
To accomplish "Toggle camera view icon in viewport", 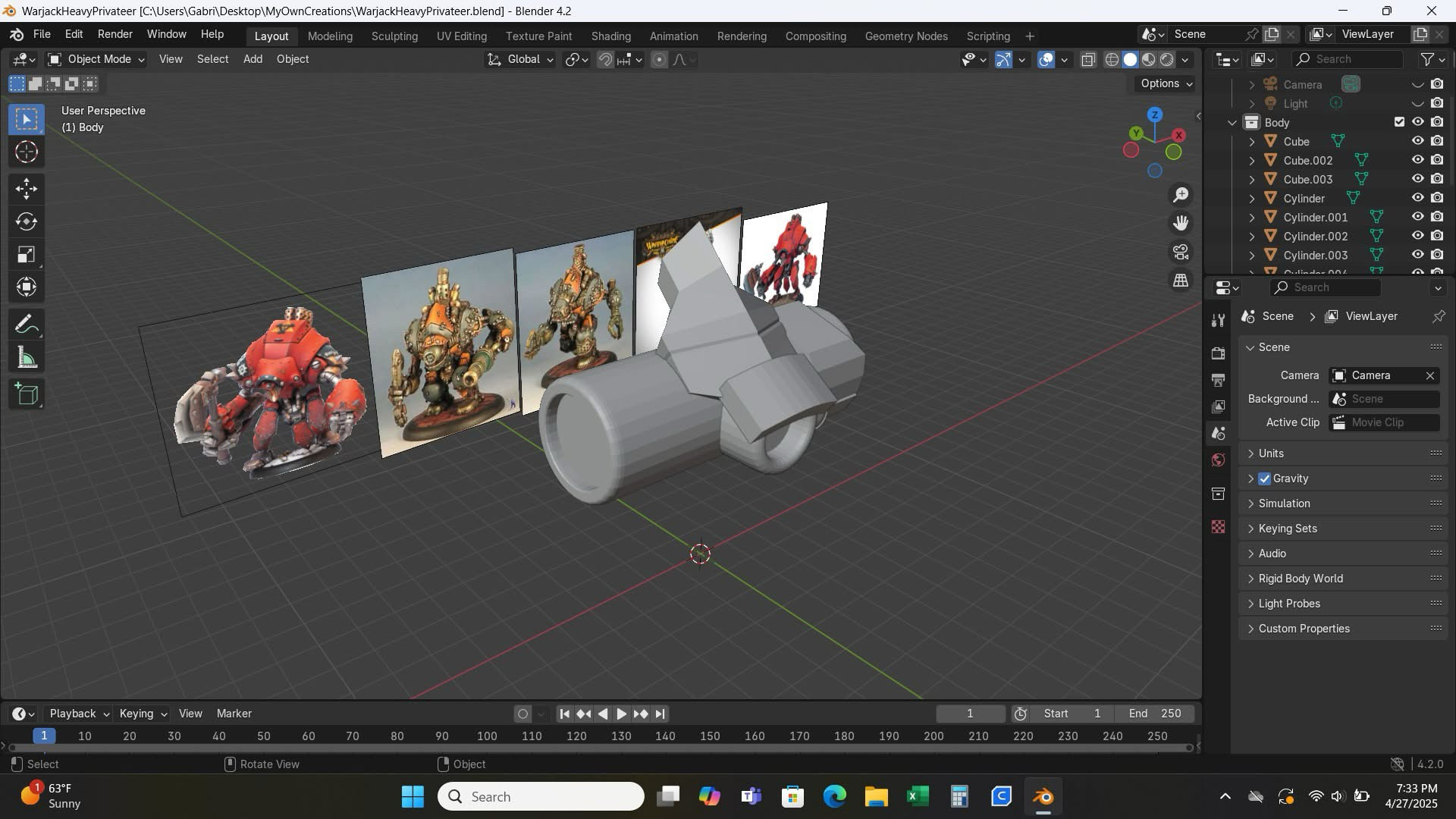I will 1181,252.
